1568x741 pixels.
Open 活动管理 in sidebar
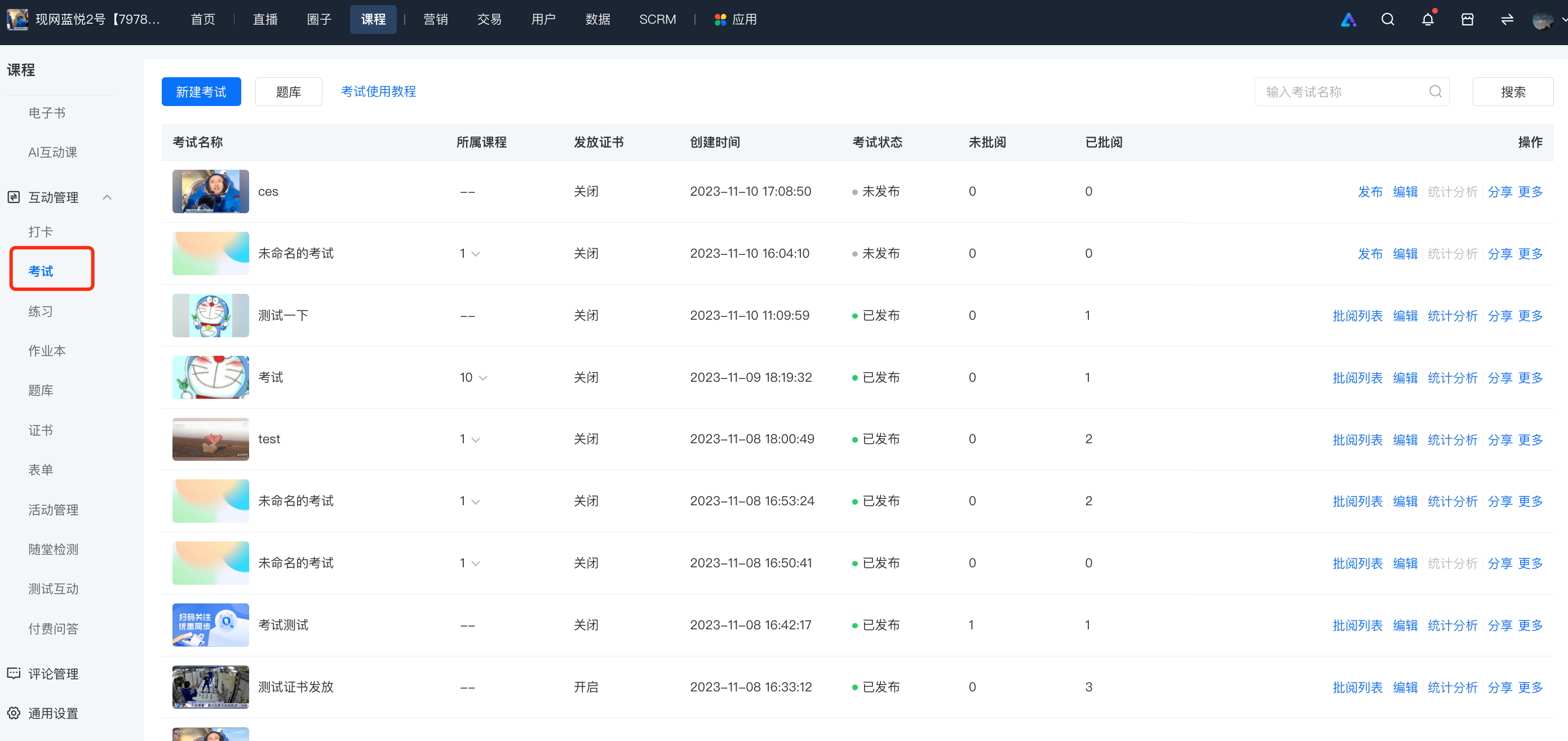(x=53, y=510)
